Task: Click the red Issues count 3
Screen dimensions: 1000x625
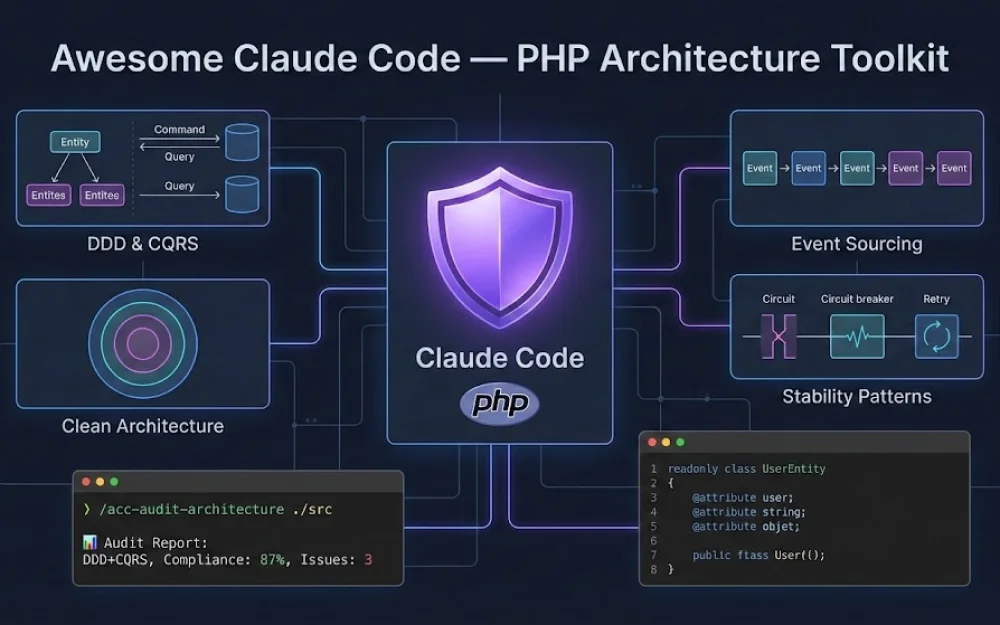Action: (x=368, y=560)
